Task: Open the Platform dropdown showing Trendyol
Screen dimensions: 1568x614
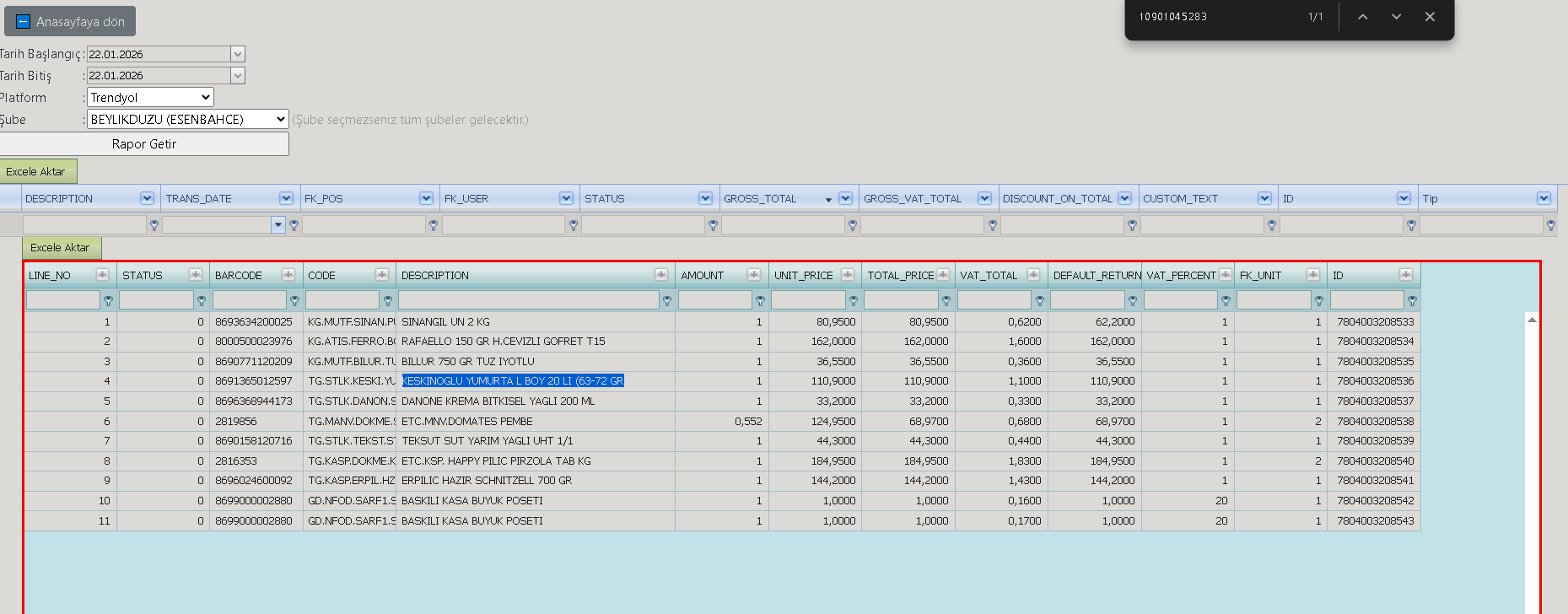Action: [x=150, y=97]
